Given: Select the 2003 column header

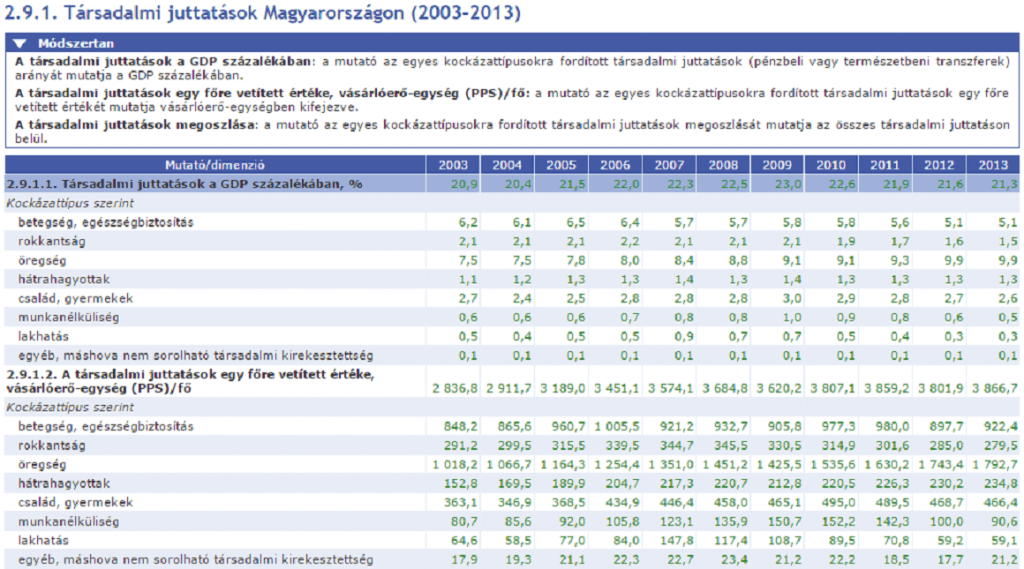Looking at the screenshot, I should click(x=453, y=165).
